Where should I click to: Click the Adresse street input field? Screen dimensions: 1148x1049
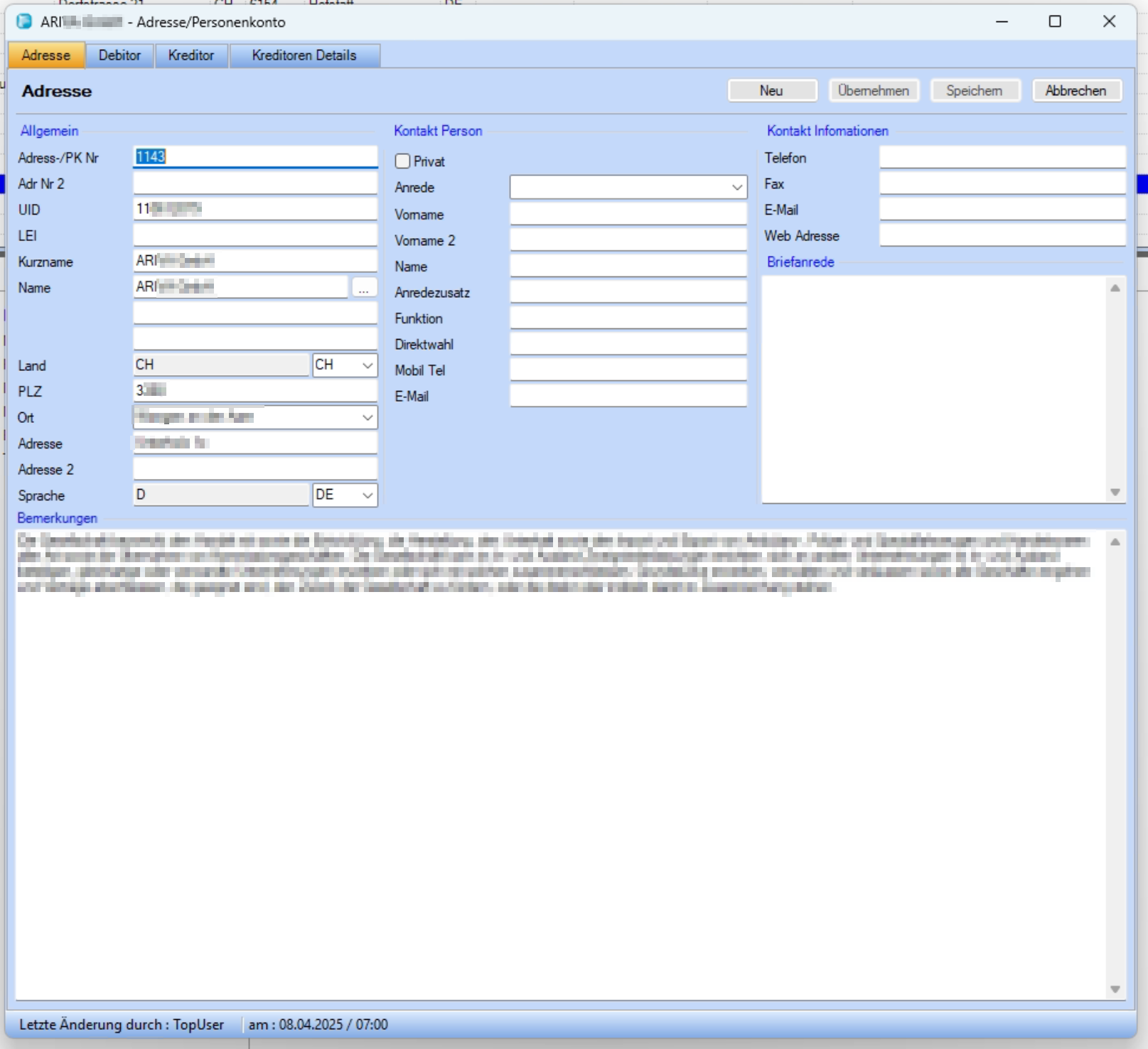coord(255,443)
